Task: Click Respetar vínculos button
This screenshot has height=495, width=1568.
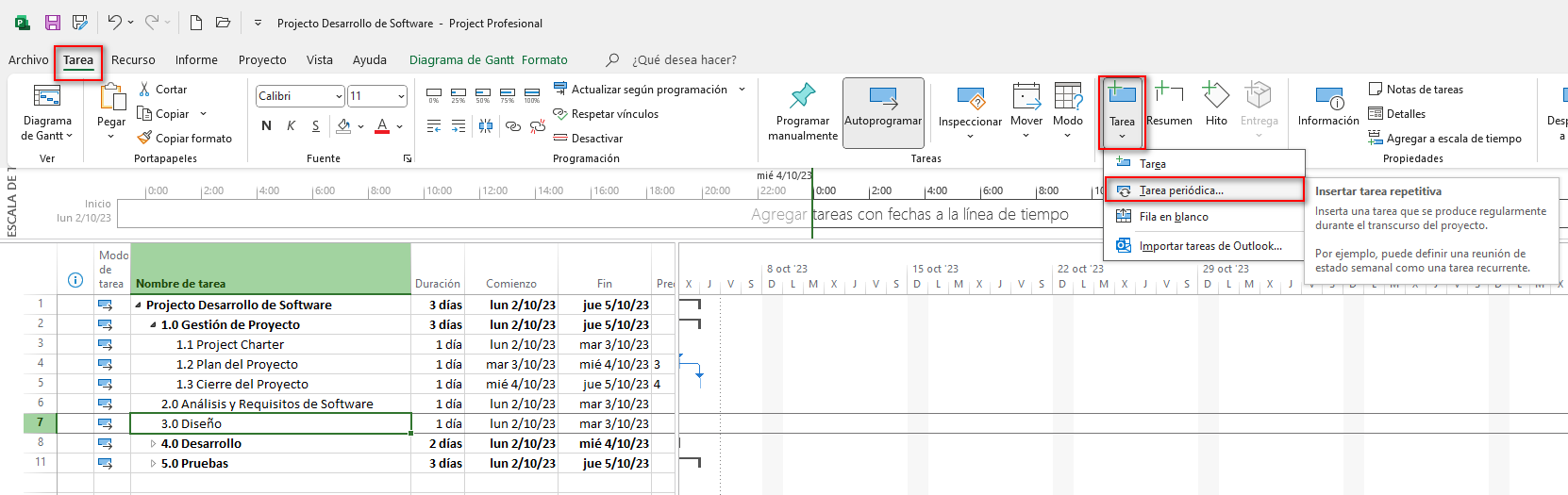Action: (x=614, y=114)
